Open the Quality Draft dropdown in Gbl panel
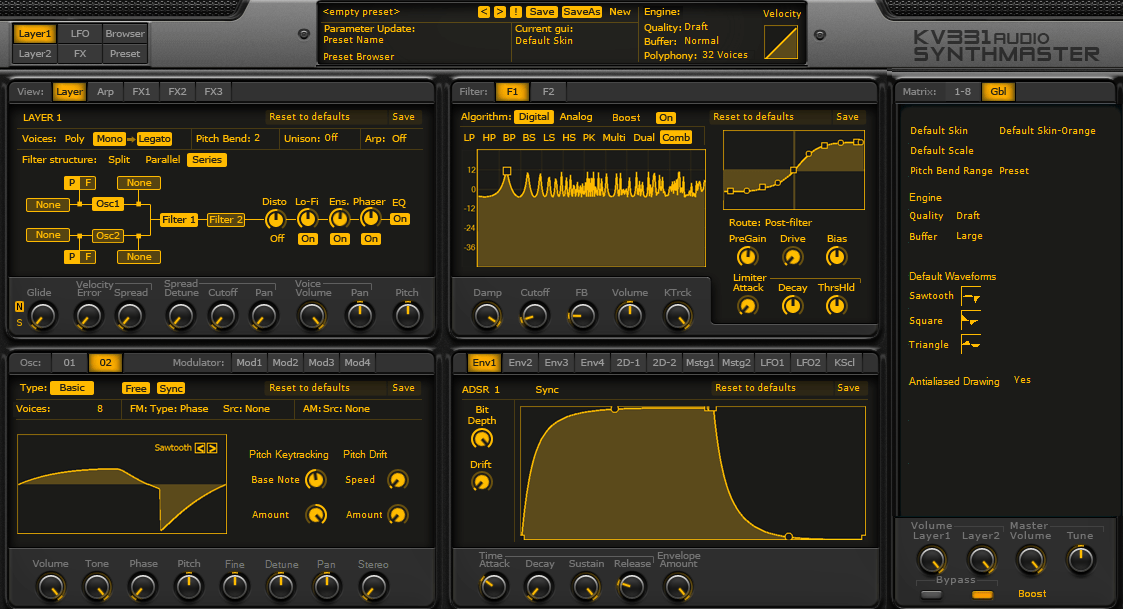1123x609 pixels. (968, 216)
